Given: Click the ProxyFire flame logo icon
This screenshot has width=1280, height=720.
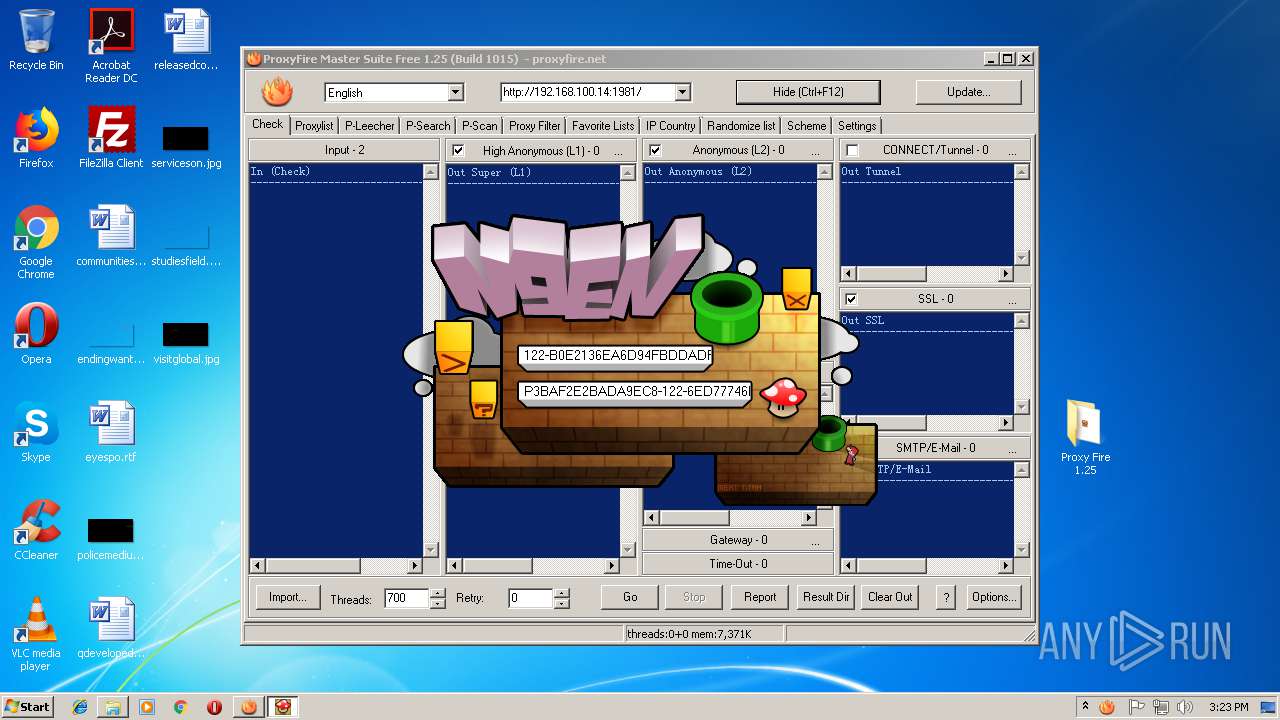Looking at the screenshot, I should [x=277, y=92].
